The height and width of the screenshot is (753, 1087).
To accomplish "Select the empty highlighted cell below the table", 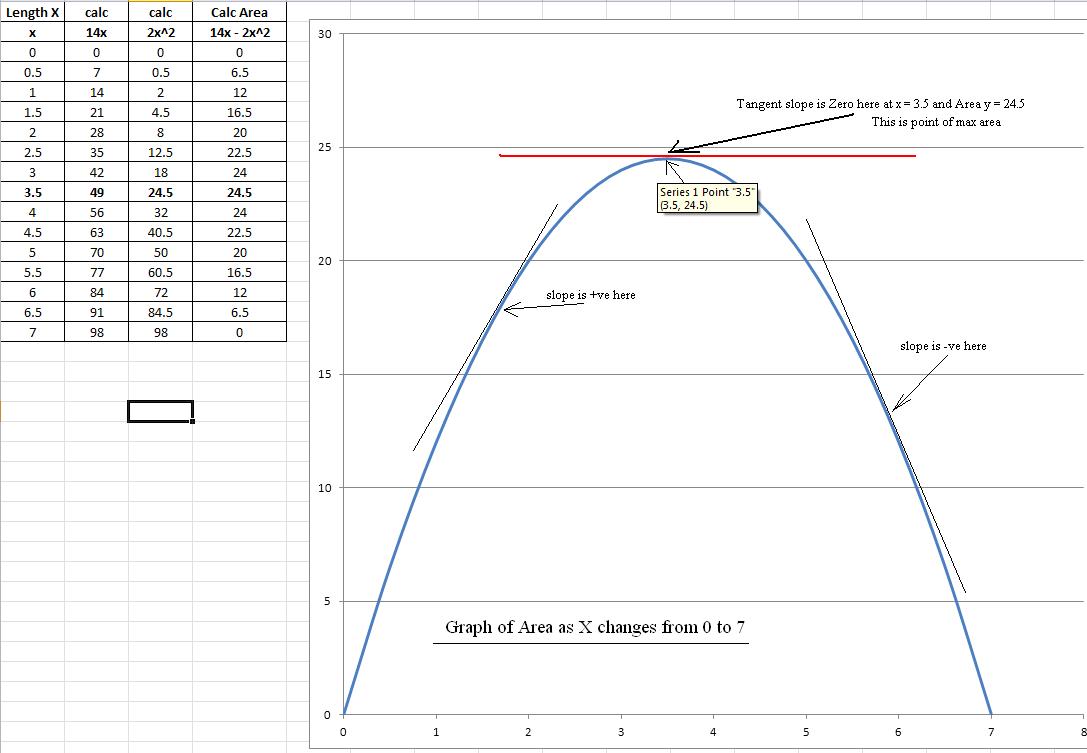I will [x=160, y=411].
